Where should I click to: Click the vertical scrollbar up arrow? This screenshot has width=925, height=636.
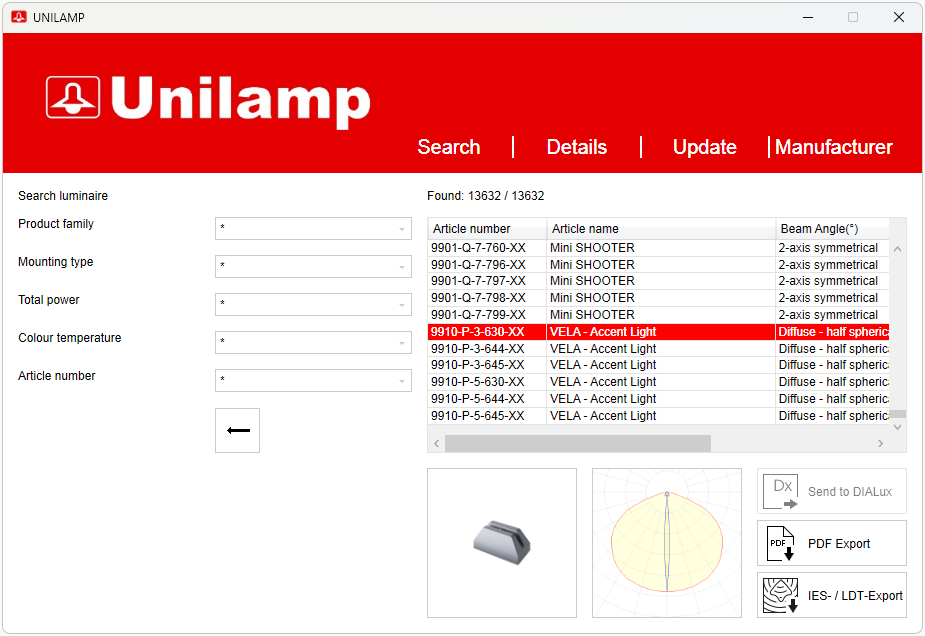click(x=897, y=249)
